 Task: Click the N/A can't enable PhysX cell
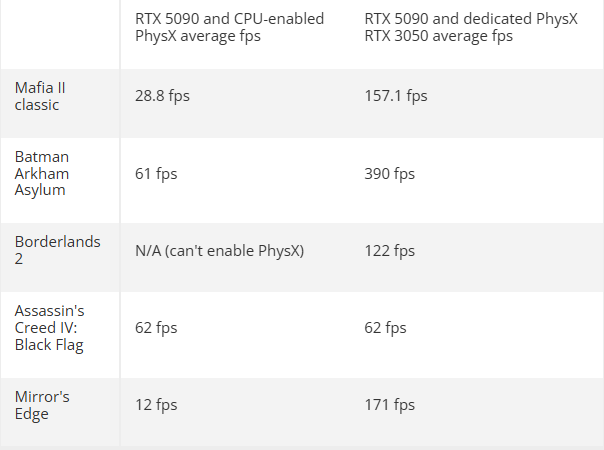pos(219,250)
